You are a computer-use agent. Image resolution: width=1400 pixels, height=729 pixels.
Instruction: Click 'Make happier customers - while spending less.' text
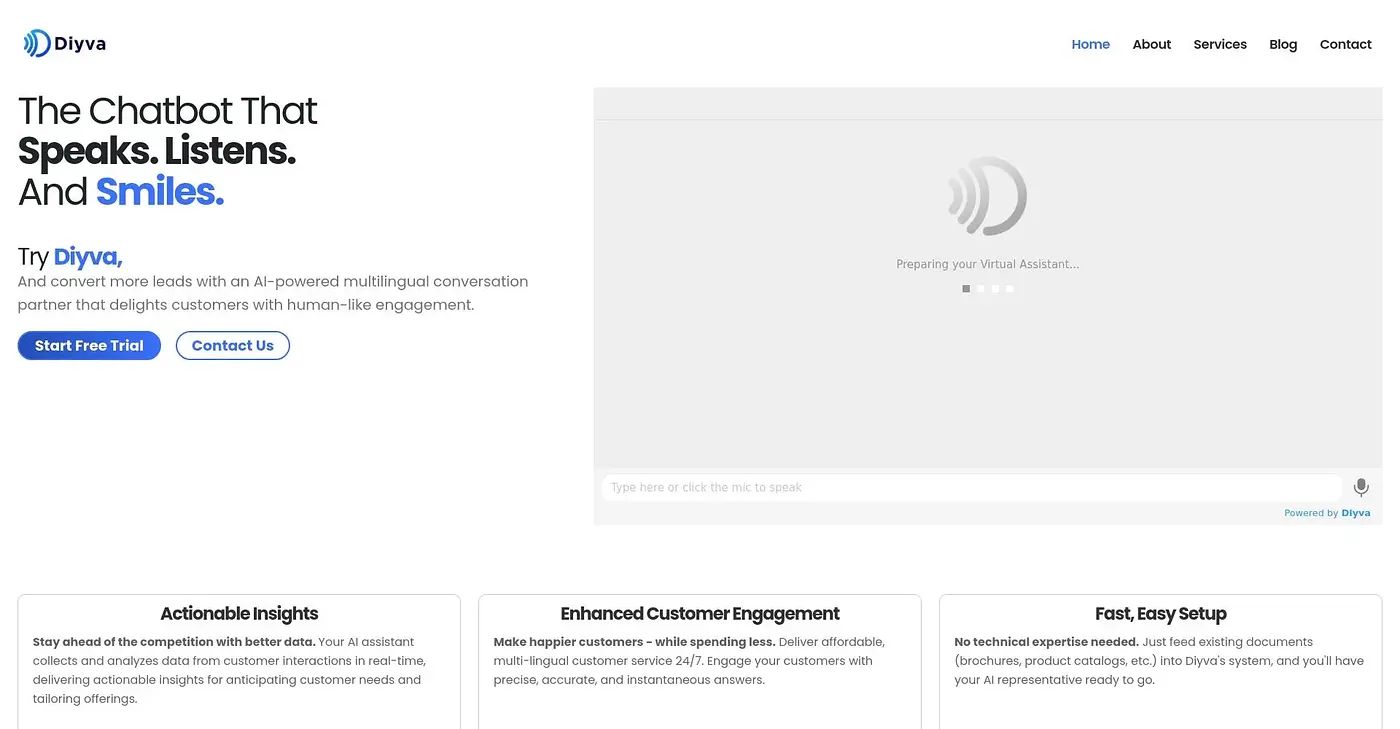pyautogui.click(x=634, y=642)
